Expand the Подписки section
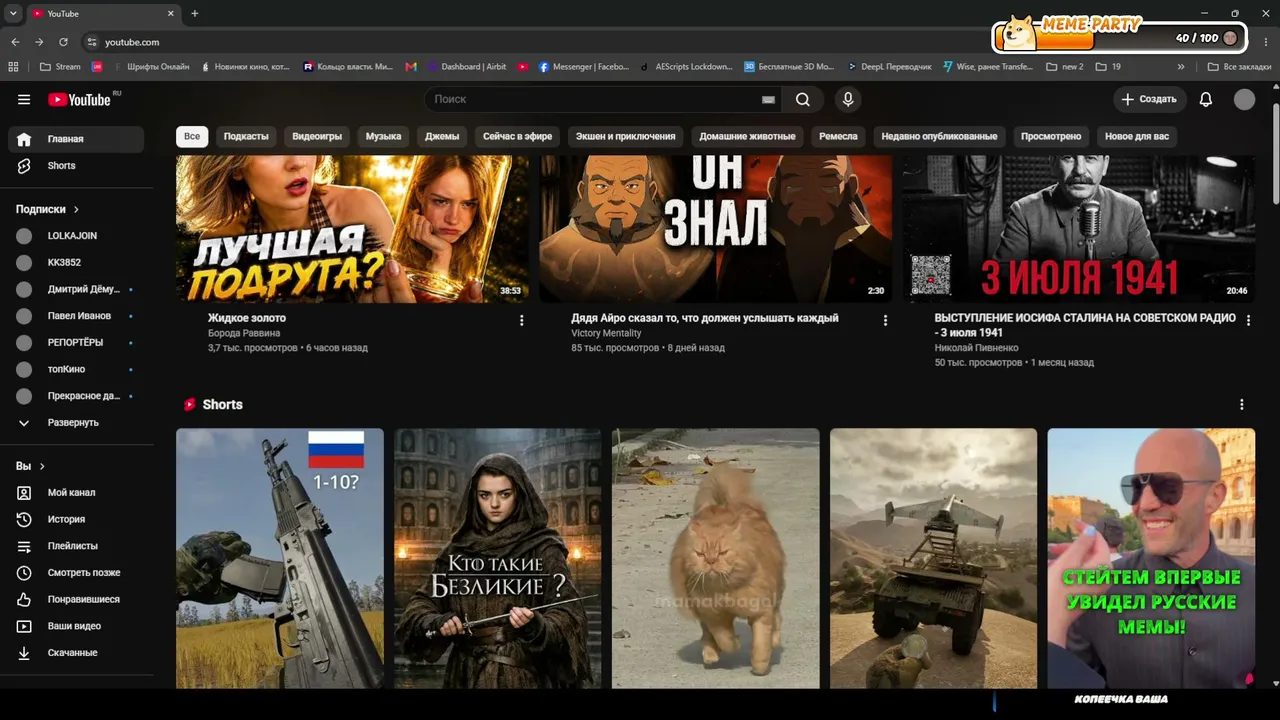This screenshot has width=1280, height=720. tap(47, 209)
